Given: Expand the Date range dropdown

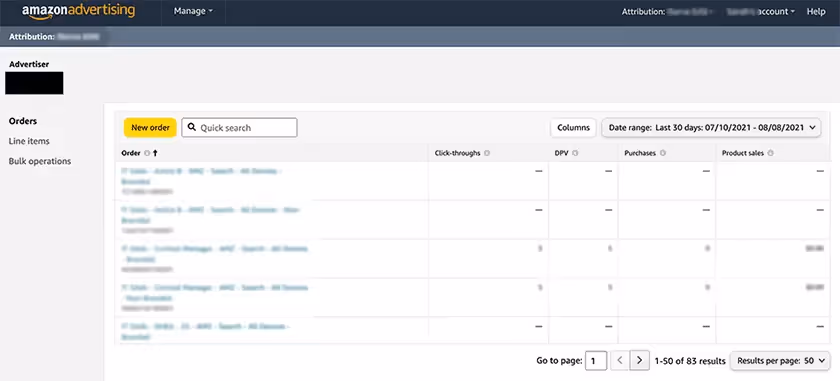Looking at the screenshot, I should tap(711, 128).
